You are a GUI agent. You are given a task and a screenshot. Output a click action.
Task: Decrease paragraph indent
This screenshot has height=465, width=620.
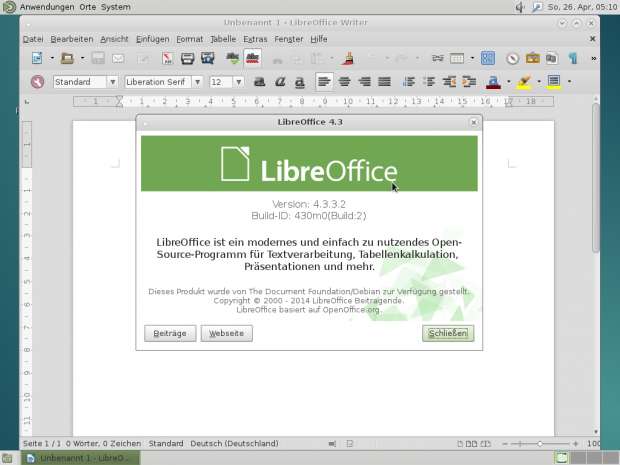(449, 82)
